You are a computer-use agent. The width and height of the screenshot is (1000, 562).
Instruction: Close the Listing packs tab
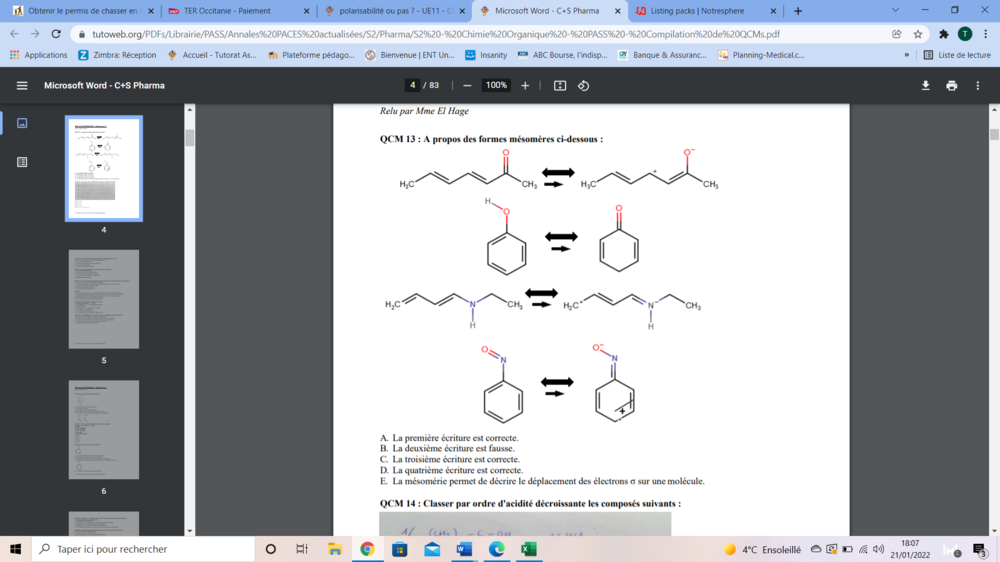773,11
